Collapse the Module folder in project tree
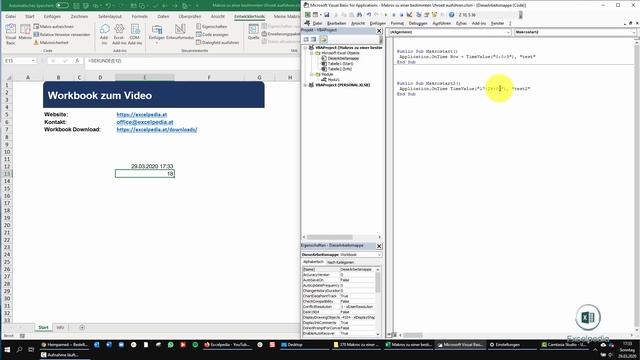Screen dimensions: 640x360 tap(311, 74)
